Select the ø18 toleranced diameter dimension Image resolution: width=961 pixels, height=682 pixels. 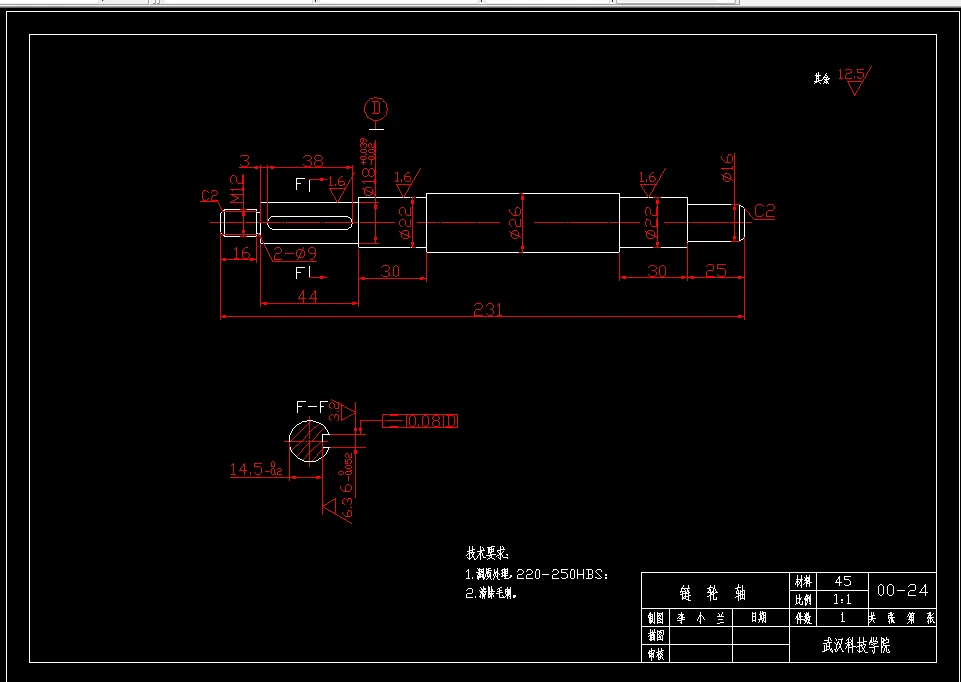click(367, 167)
